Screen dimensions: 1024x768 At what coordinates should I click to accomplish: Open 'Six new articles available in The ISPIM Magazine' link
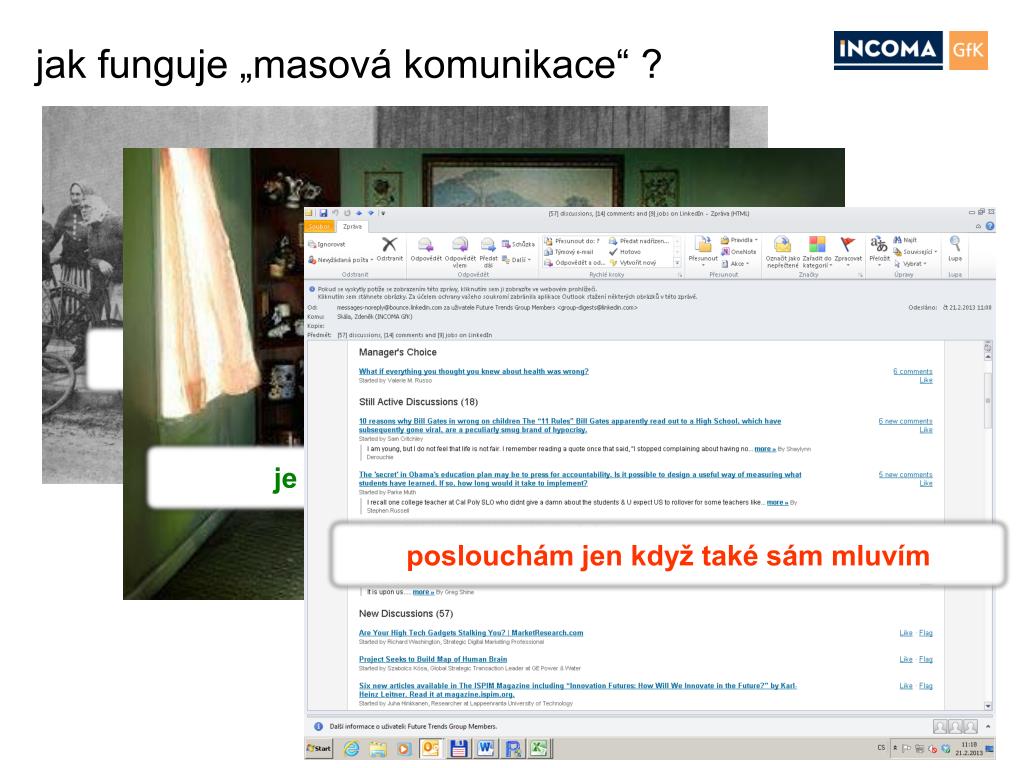pyautogui.click(x=577, y=690)
